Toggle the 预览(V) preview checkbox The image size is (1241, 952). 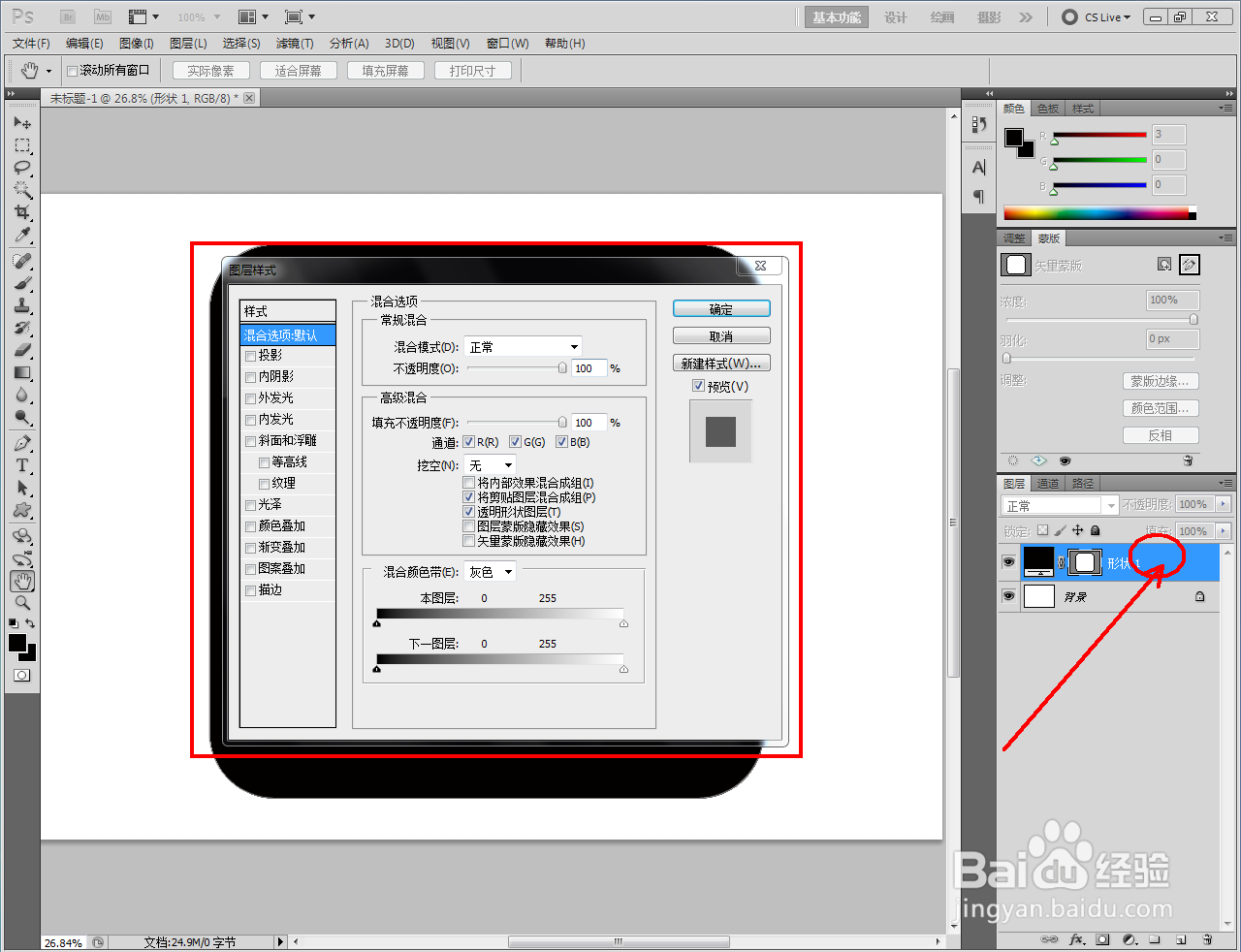pos(698,386)
